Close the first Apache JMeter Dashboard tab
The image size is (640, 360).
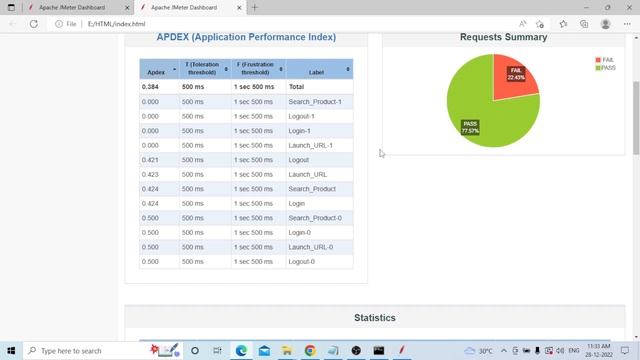[127, 7]
